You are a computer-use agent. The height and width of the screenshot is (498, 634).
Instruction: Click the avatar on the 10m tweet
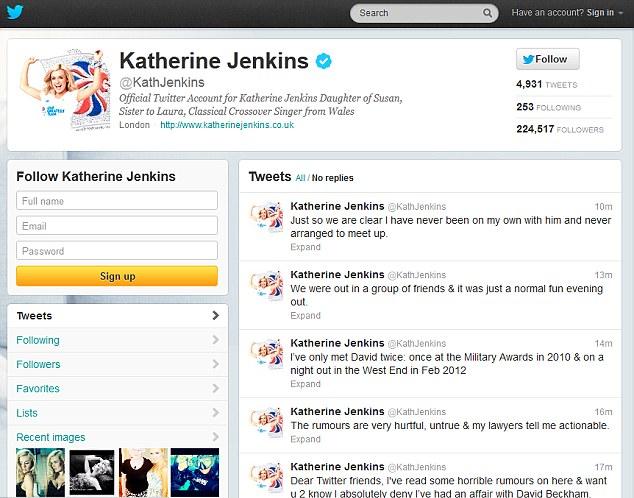point(267,217)
